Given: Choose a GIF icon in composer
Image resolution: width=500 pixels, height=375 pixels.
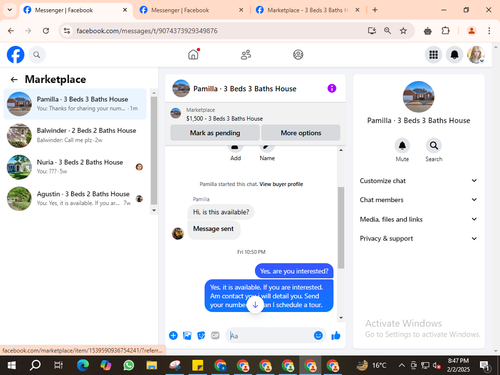Looking at the screenshot, I should 215,335.
